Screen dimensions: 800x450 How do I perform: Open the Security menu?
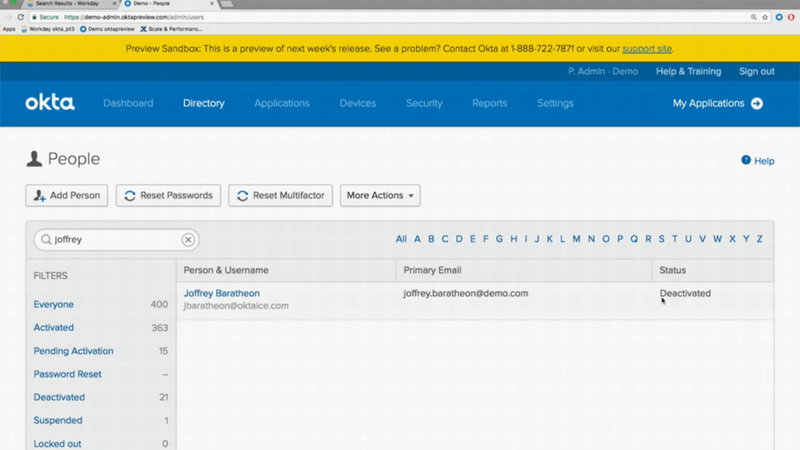pos(424,103)
